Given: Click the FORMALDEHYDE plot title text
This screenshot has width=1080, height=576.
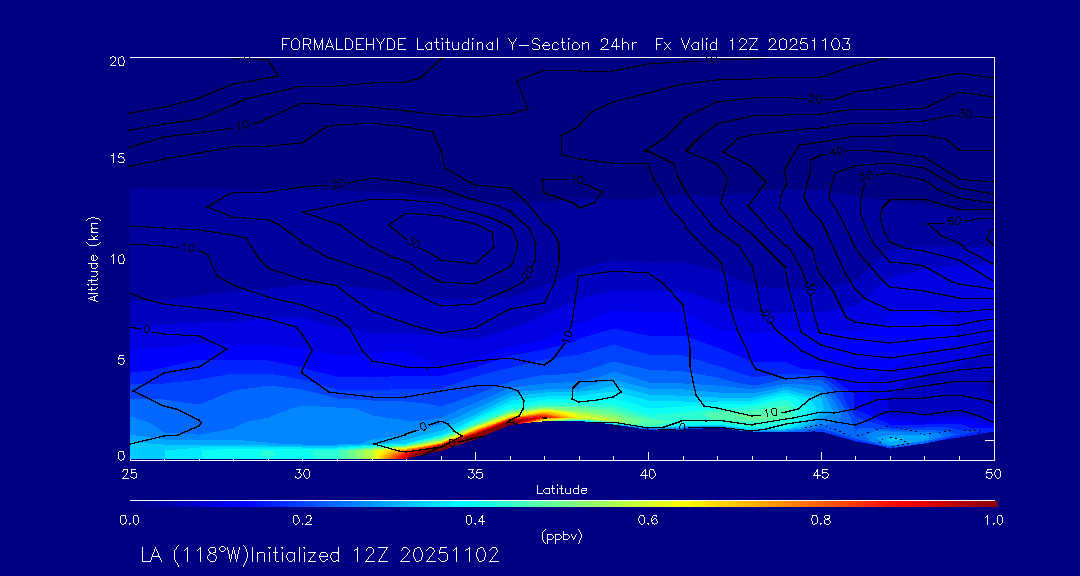Looking at the screenshot, I should point(565,44).
